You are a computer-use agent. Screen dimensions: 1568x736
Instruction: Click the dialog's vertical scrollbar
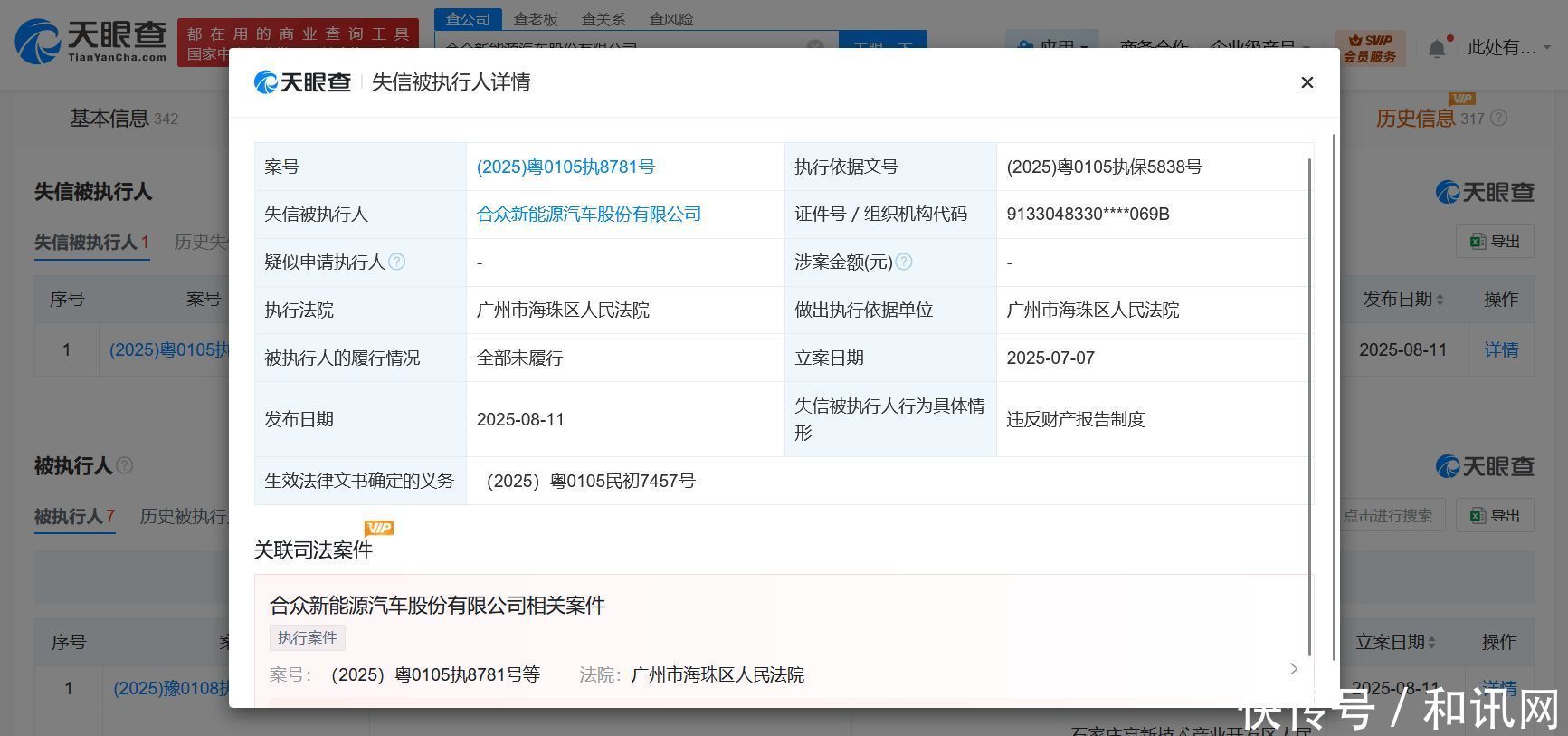tap(1309, 407)
